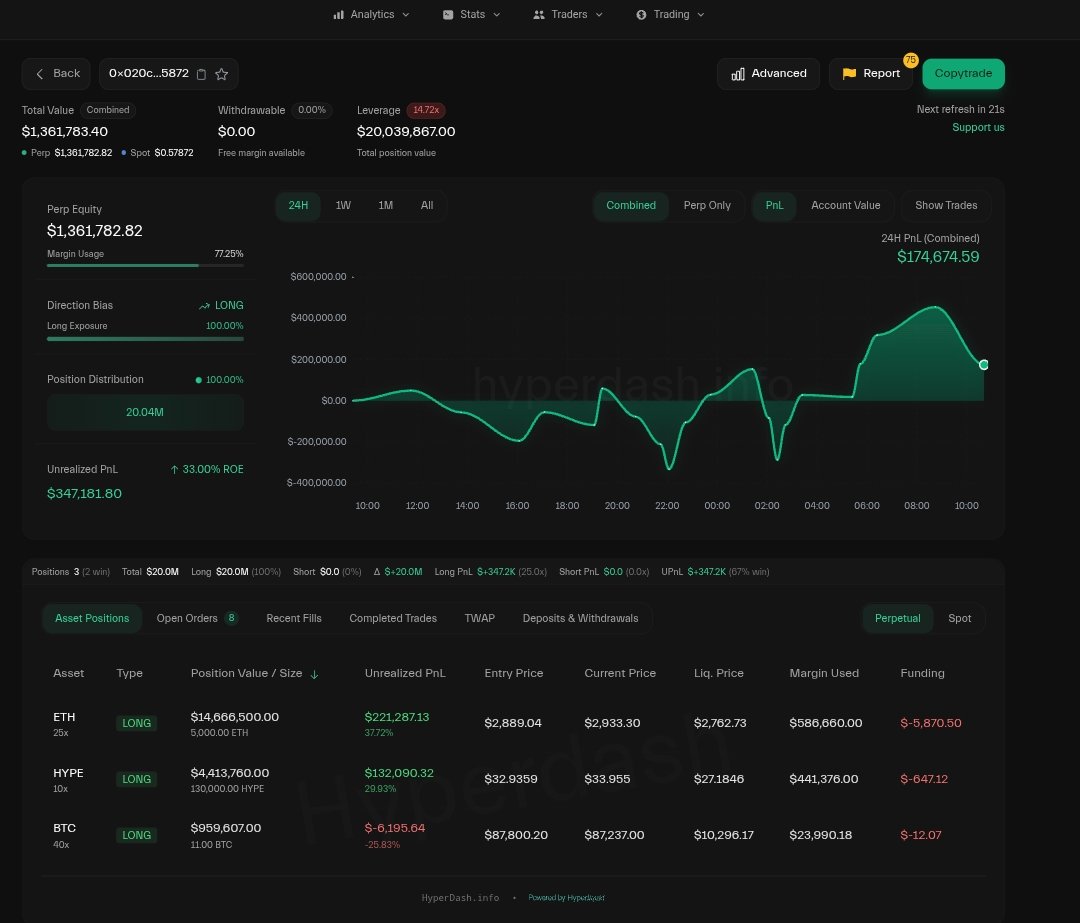The width and height of the screenshot is (1080, 923).
Task: Click the Traders people icon
Action: click(x=539, y=15)
